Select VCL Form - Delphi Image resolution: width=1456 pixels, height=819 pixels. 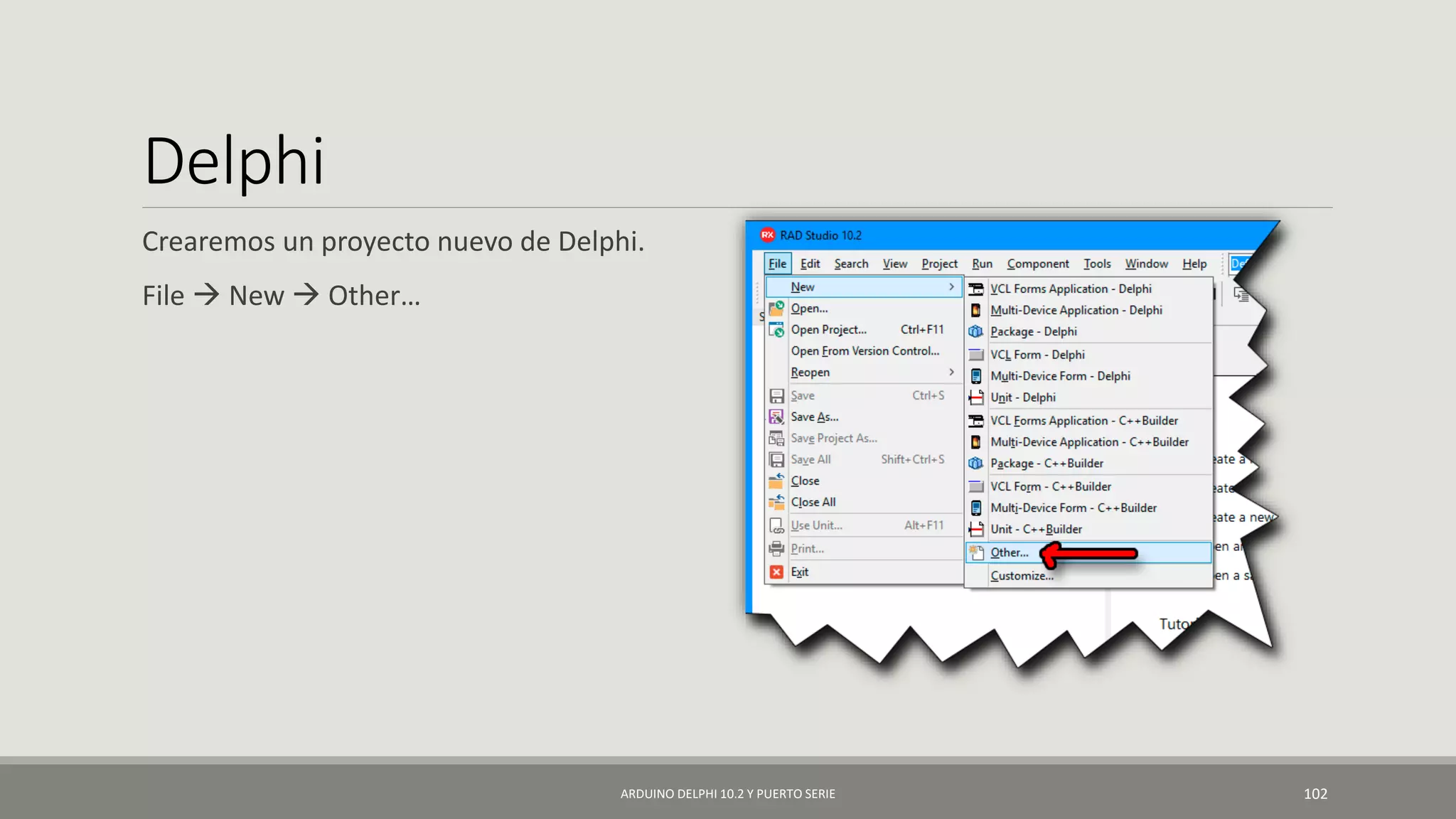1088,355
